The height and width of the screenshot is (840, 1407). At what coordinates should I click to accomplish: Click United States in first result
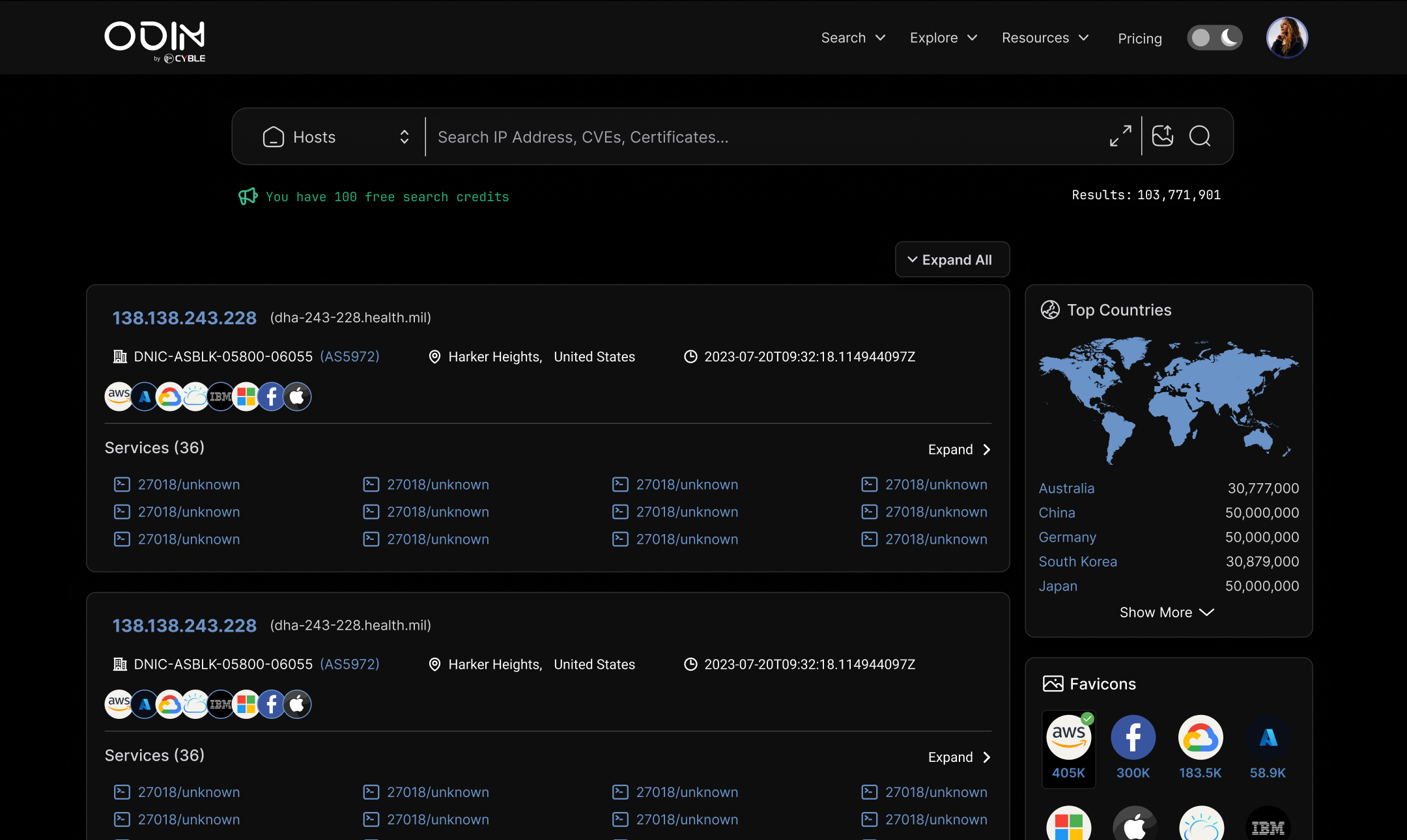click(x=594, y=357)
